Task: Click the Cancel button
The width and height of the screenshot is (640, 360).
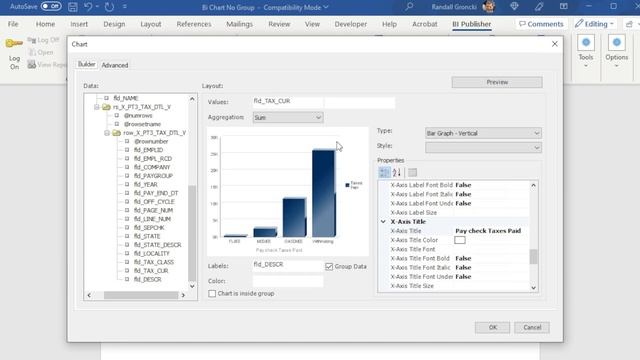Action: (x=532, y=327)
